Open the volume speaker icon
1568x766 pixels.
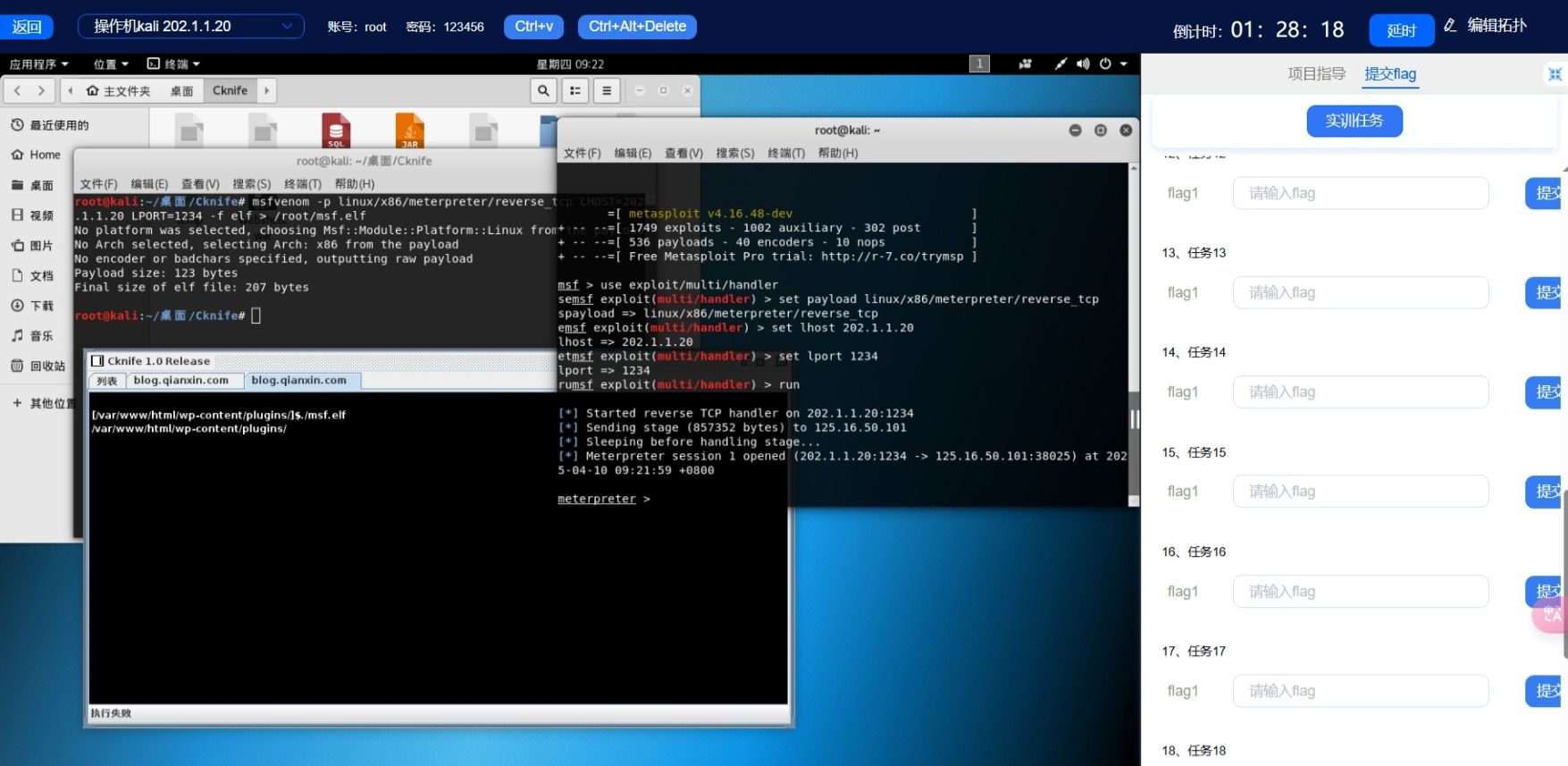click(x=1083, y=63)
